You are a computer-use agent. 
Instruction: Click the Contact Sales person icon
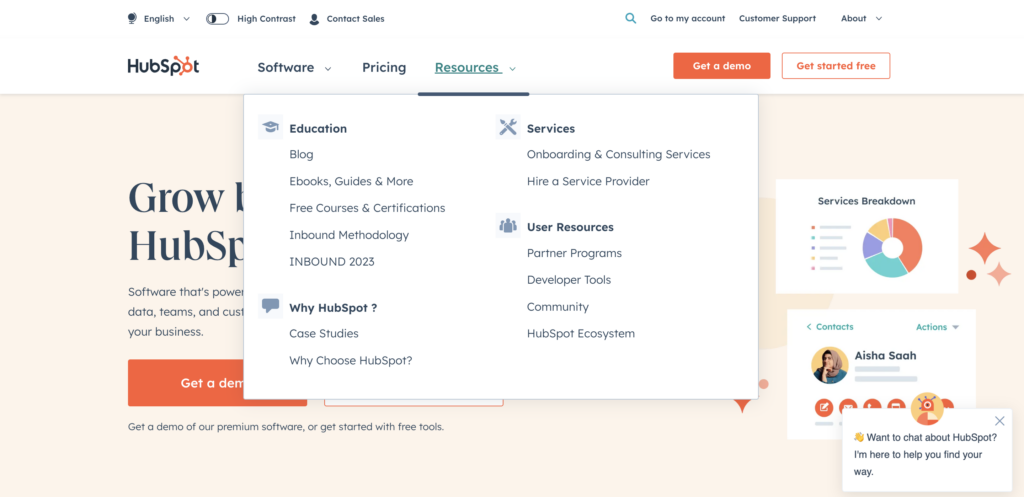pyautogui.click(x=314, y=19)
